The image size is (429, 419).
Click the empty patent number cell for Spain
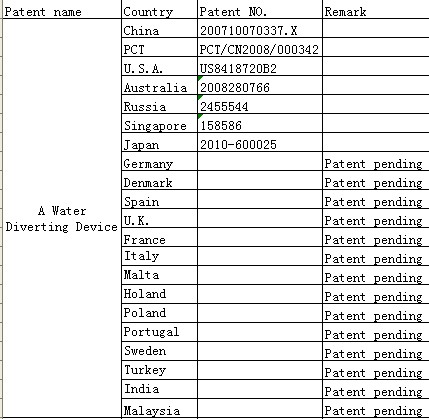260,199
